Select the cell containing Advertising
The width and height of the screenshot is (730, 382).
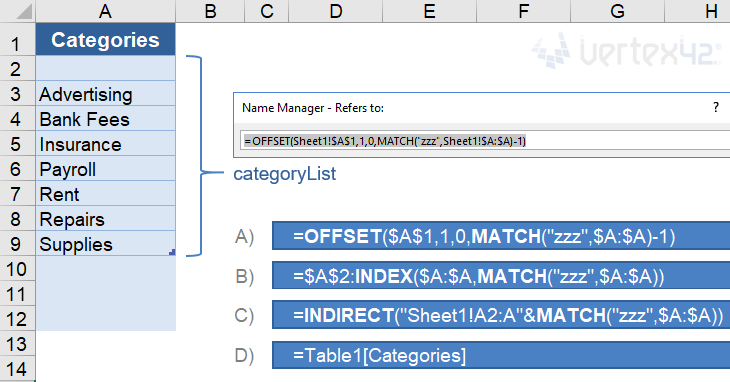tap(105, 94)
